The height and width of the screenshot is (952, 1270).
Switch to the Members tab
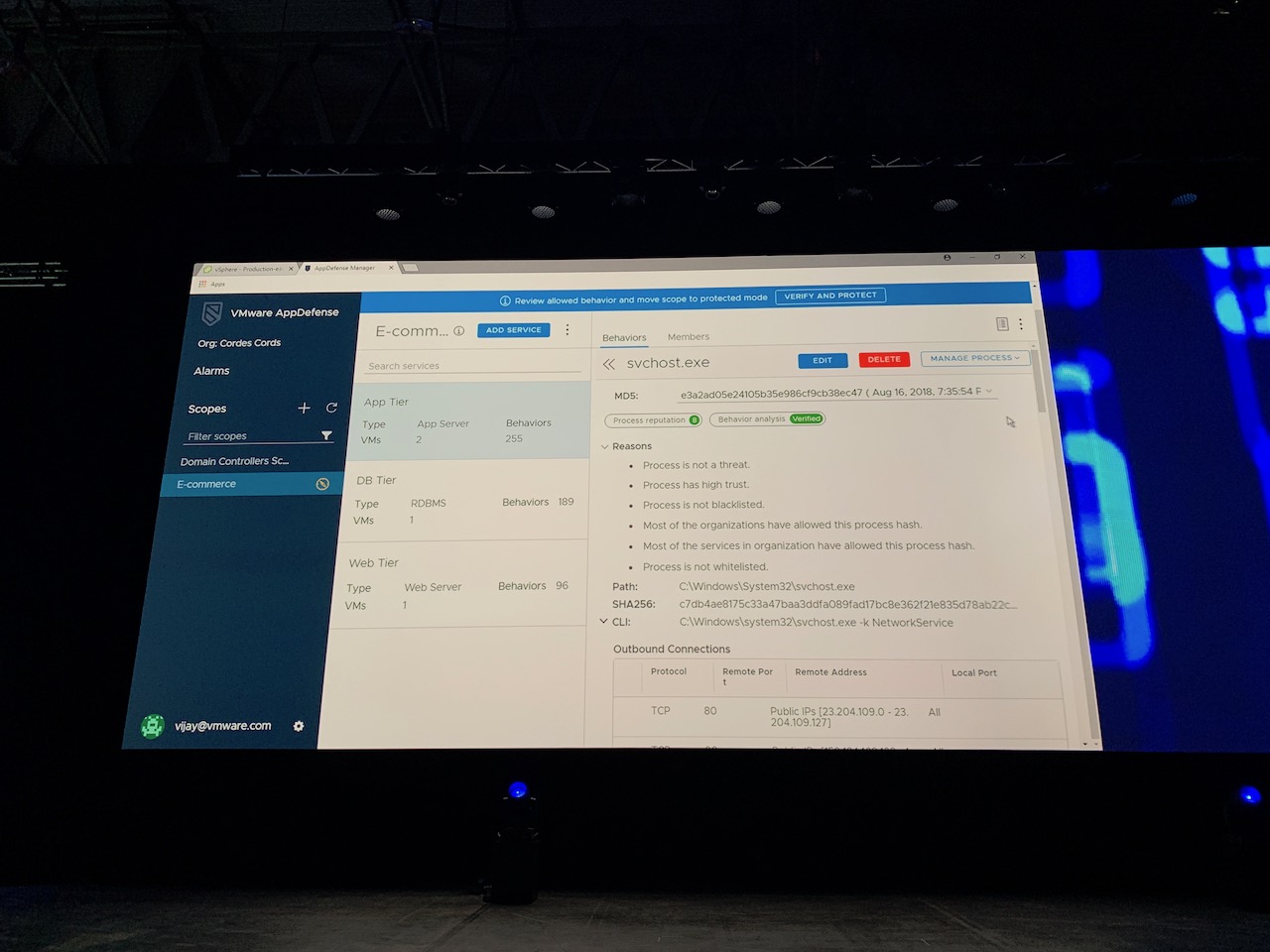tap(688, 337)
